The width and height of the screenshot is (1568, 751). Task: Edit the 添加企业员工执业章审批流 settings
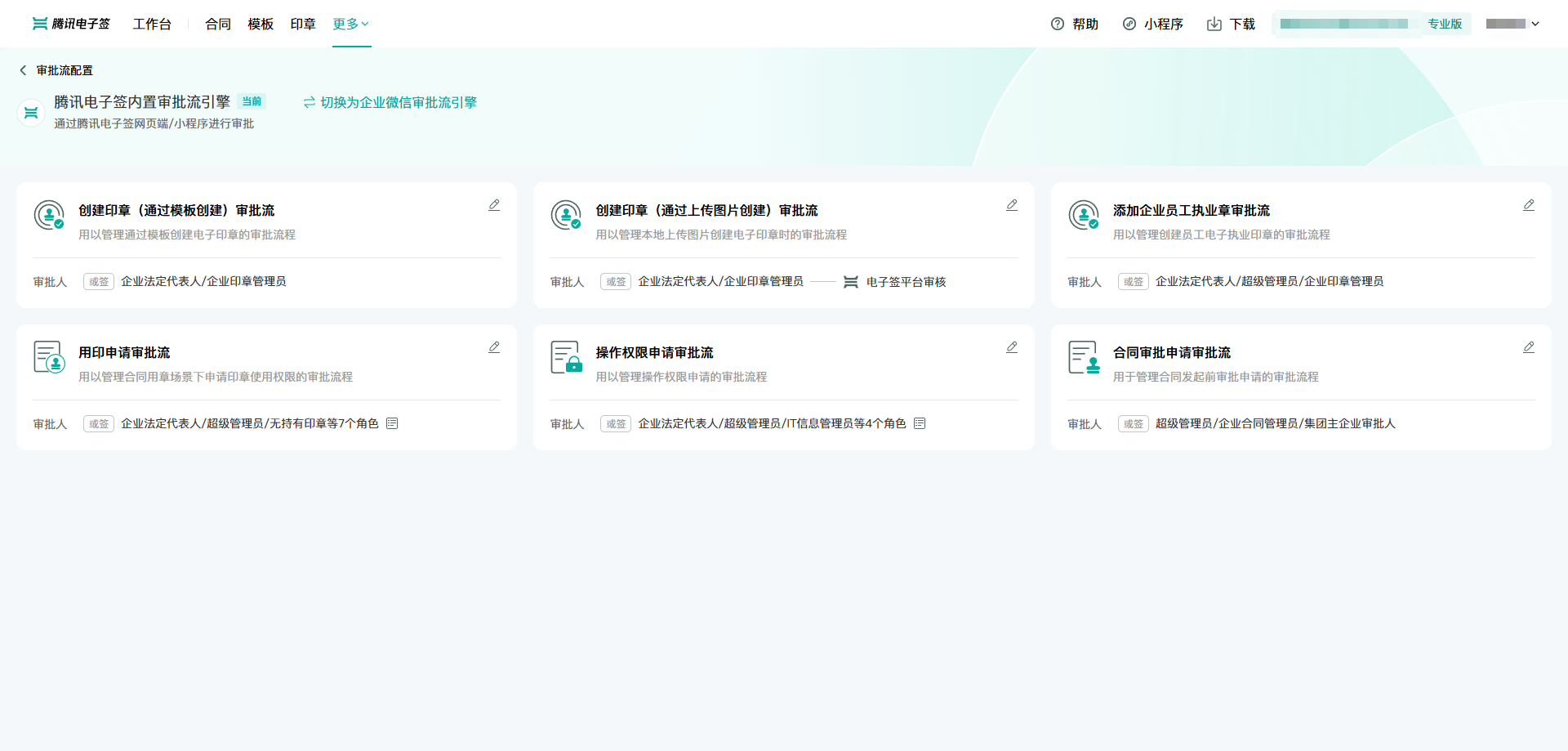coord(1528,205)
